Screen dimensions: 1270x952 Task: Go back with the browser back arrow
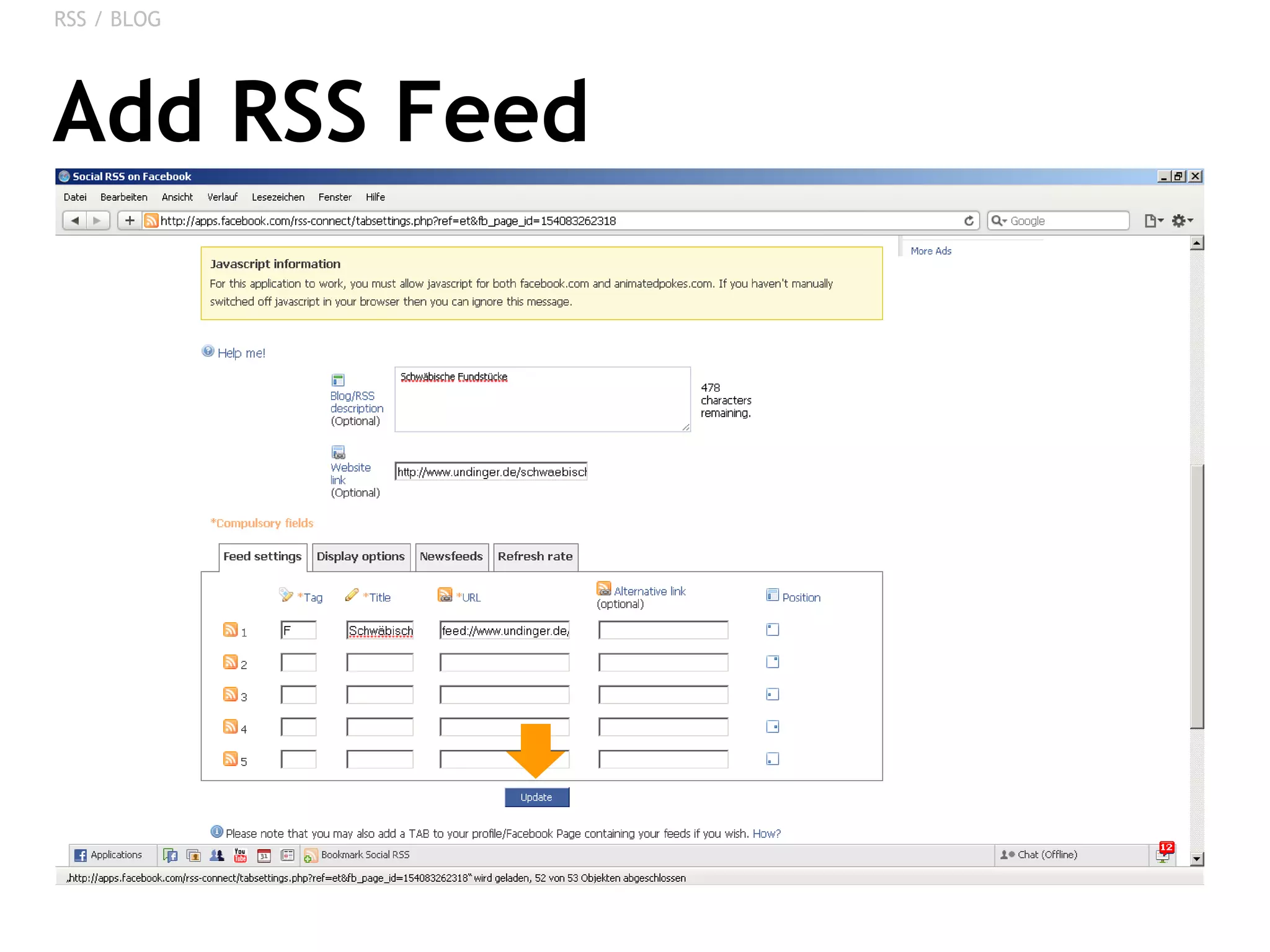pos(75,221)
